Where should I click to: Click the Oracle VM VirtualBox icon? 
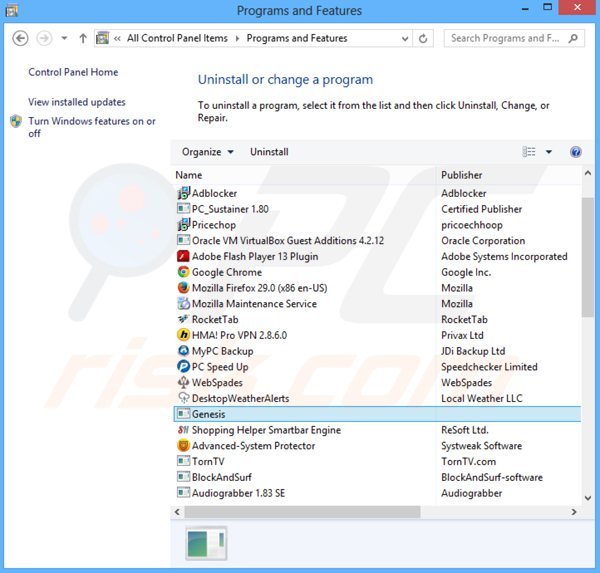[184, 240]
